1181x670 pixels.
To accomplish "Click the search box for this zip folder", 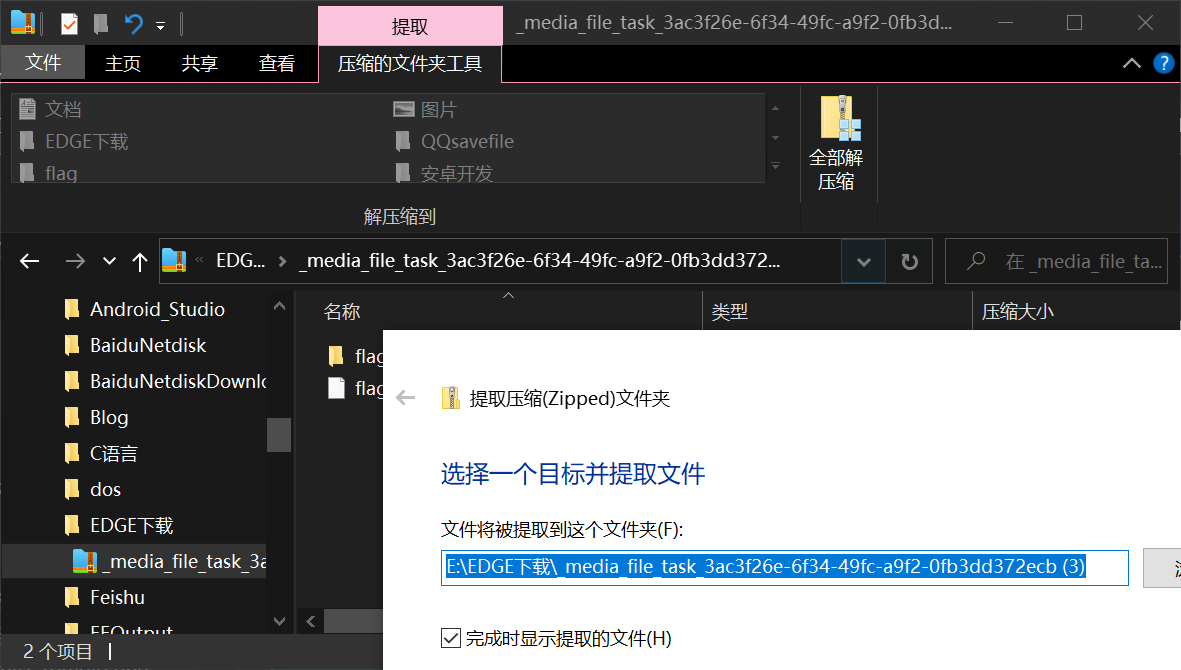I will point(1056,261).
